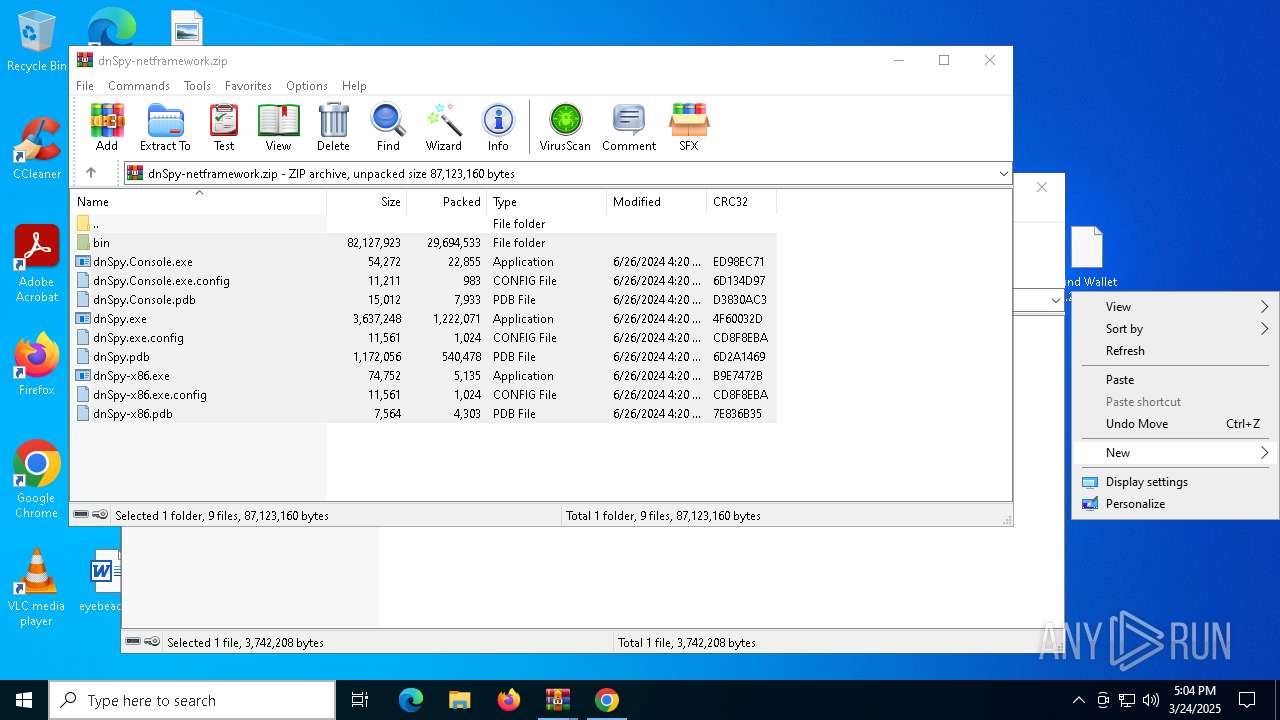Expand the archive path dropdown
This screenshot has height=720, width=1280.
[1003, 174]
